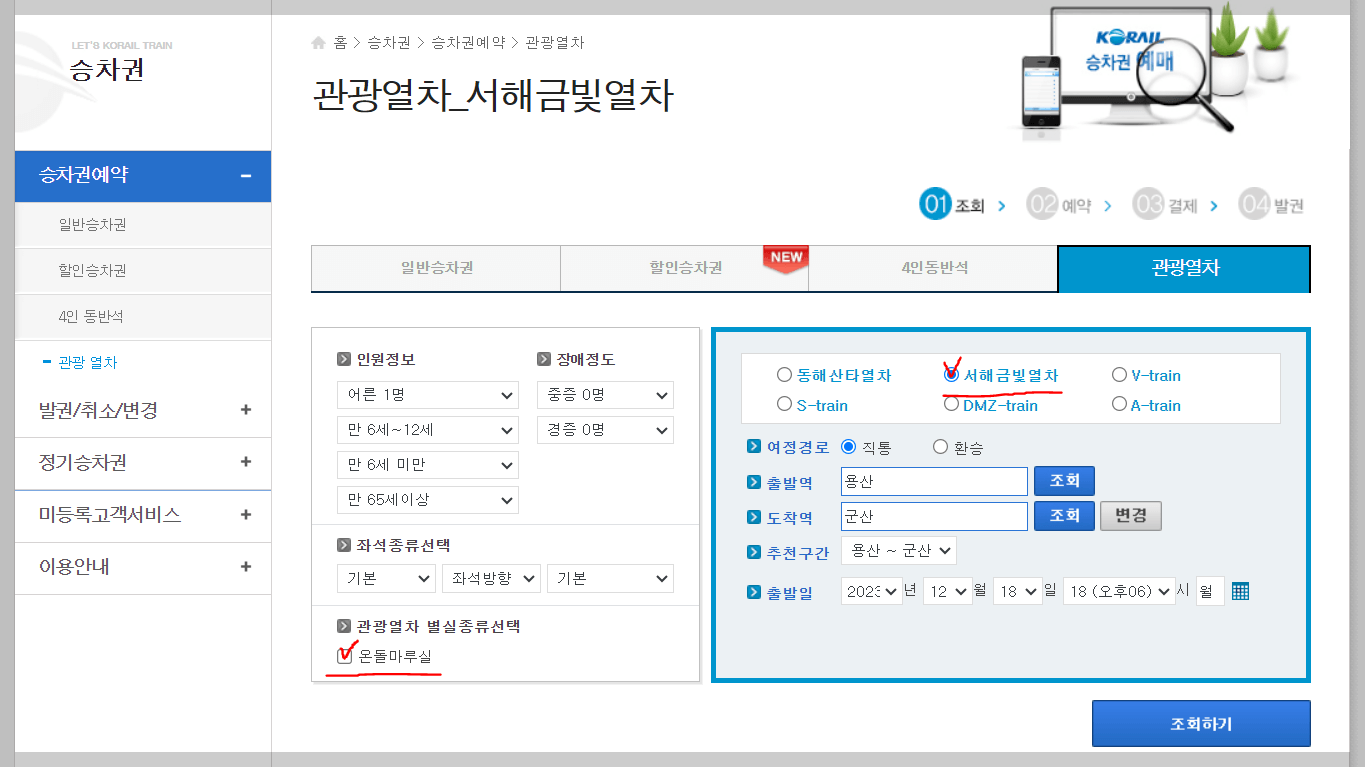Select the V-train radio button
The image size is (1365, 767).
tap(1117, 374)
